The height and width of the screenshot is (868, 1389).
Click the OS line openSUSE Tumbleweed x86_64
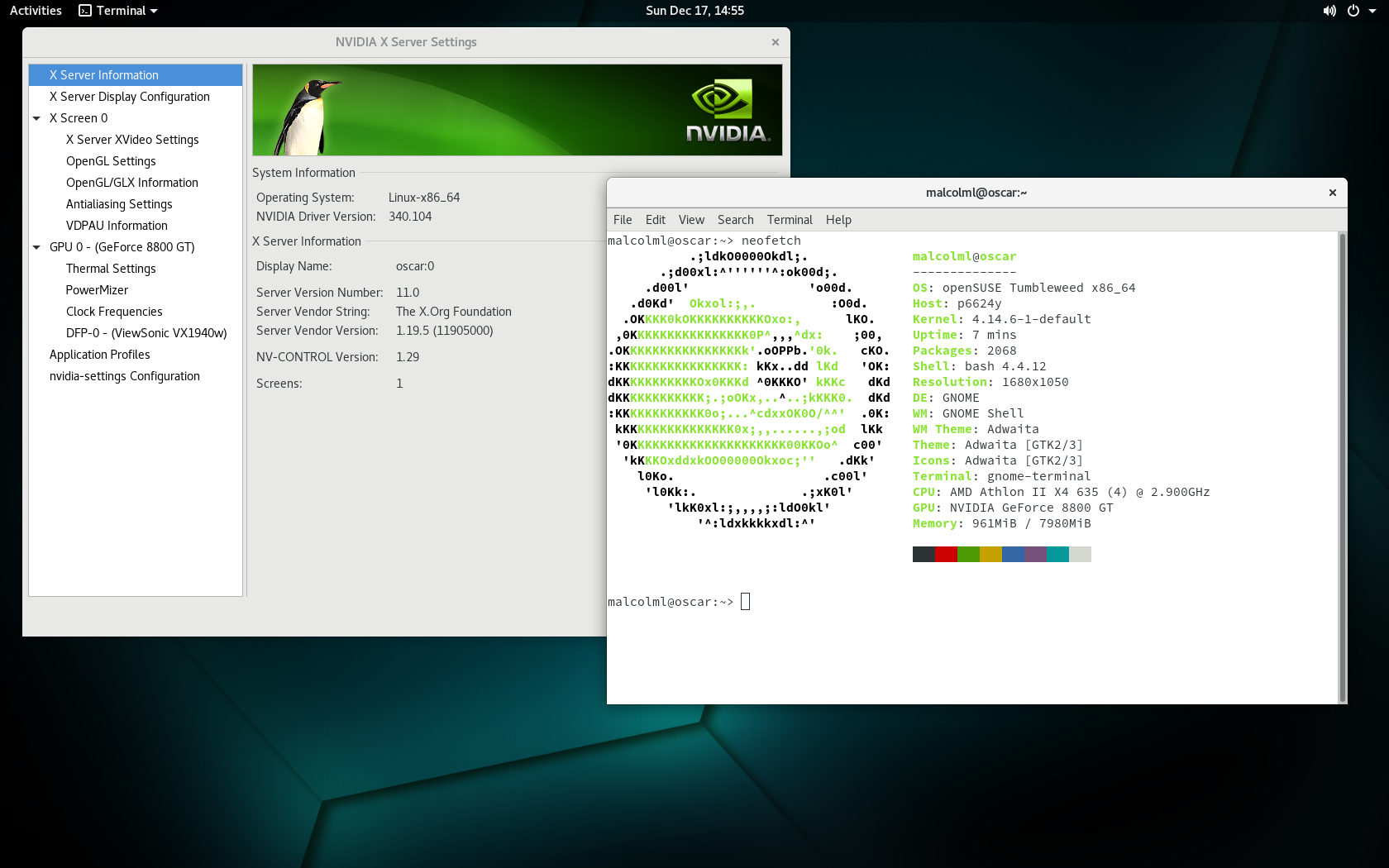[x=1024, y=289]
